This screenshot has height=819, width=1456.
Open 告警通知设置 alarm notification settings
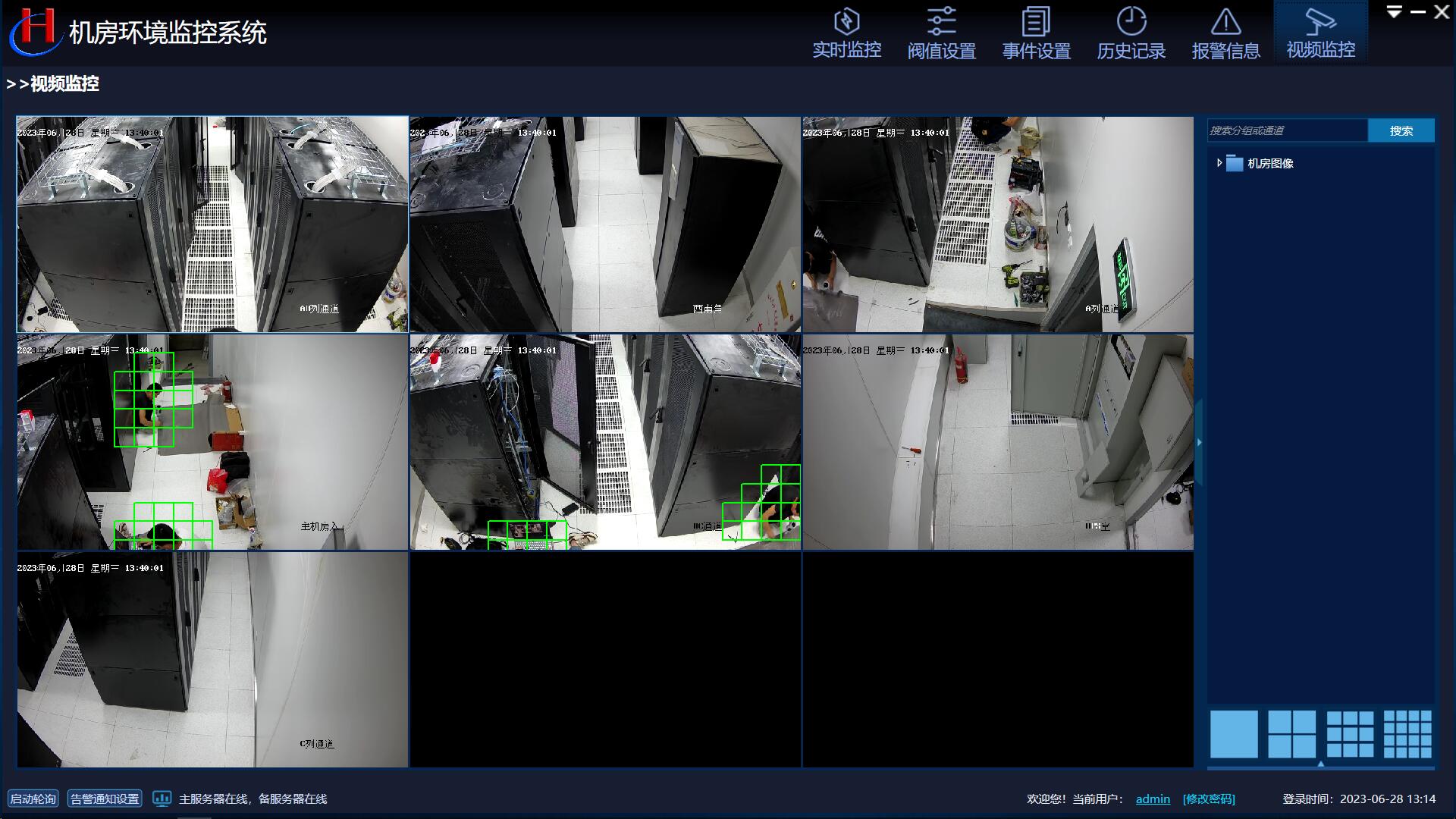coord(105,799)
